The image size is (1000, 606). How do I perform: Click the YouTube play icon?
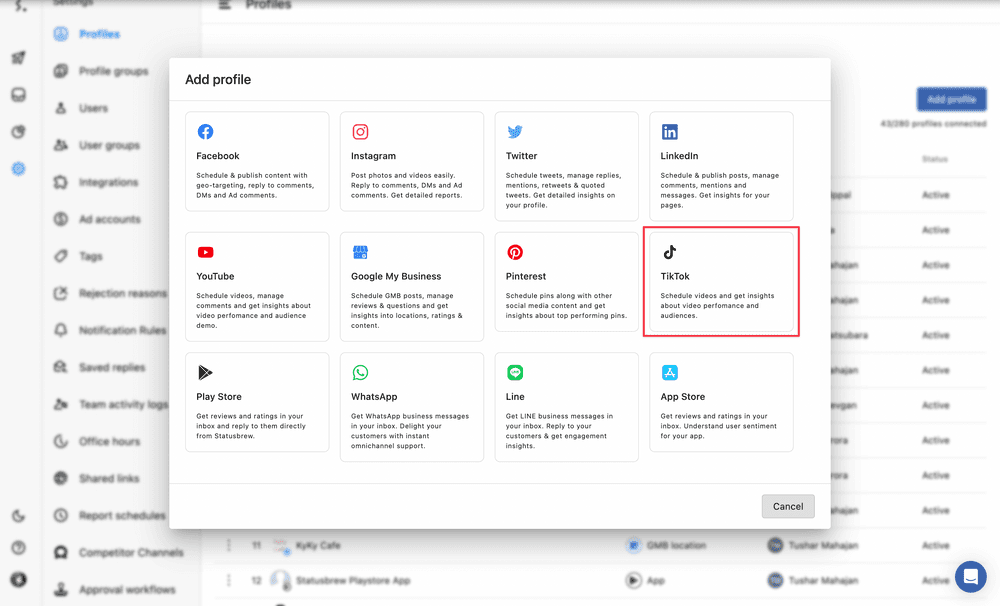205,252
